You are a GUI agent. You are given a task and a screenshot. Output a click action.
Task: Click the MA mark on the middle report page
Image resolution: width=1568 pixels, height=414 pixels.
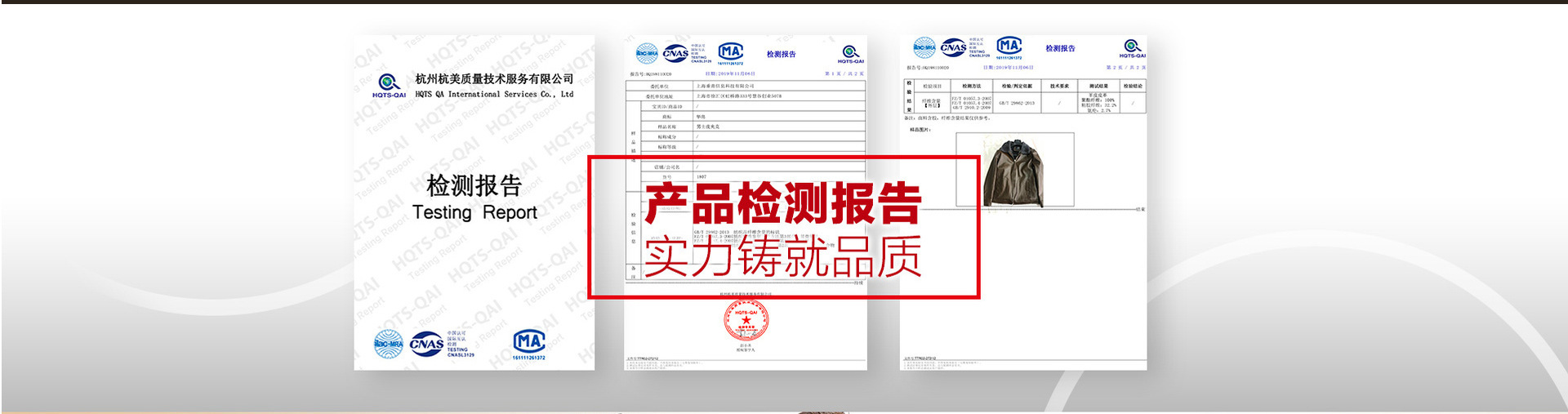click(x=730, y=54)
